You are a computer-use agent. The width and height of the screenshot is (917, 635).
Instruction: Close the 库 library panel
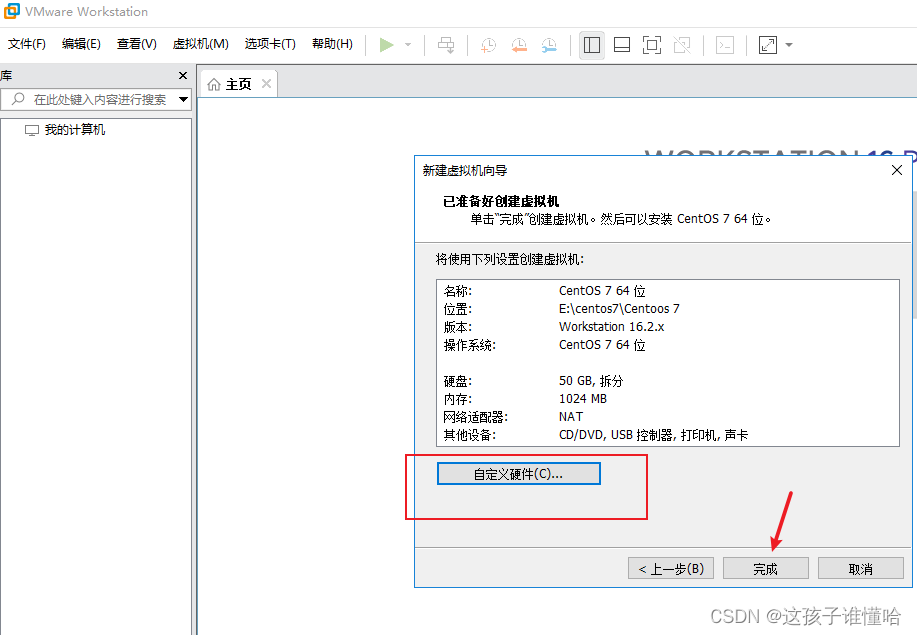[182, 75]
